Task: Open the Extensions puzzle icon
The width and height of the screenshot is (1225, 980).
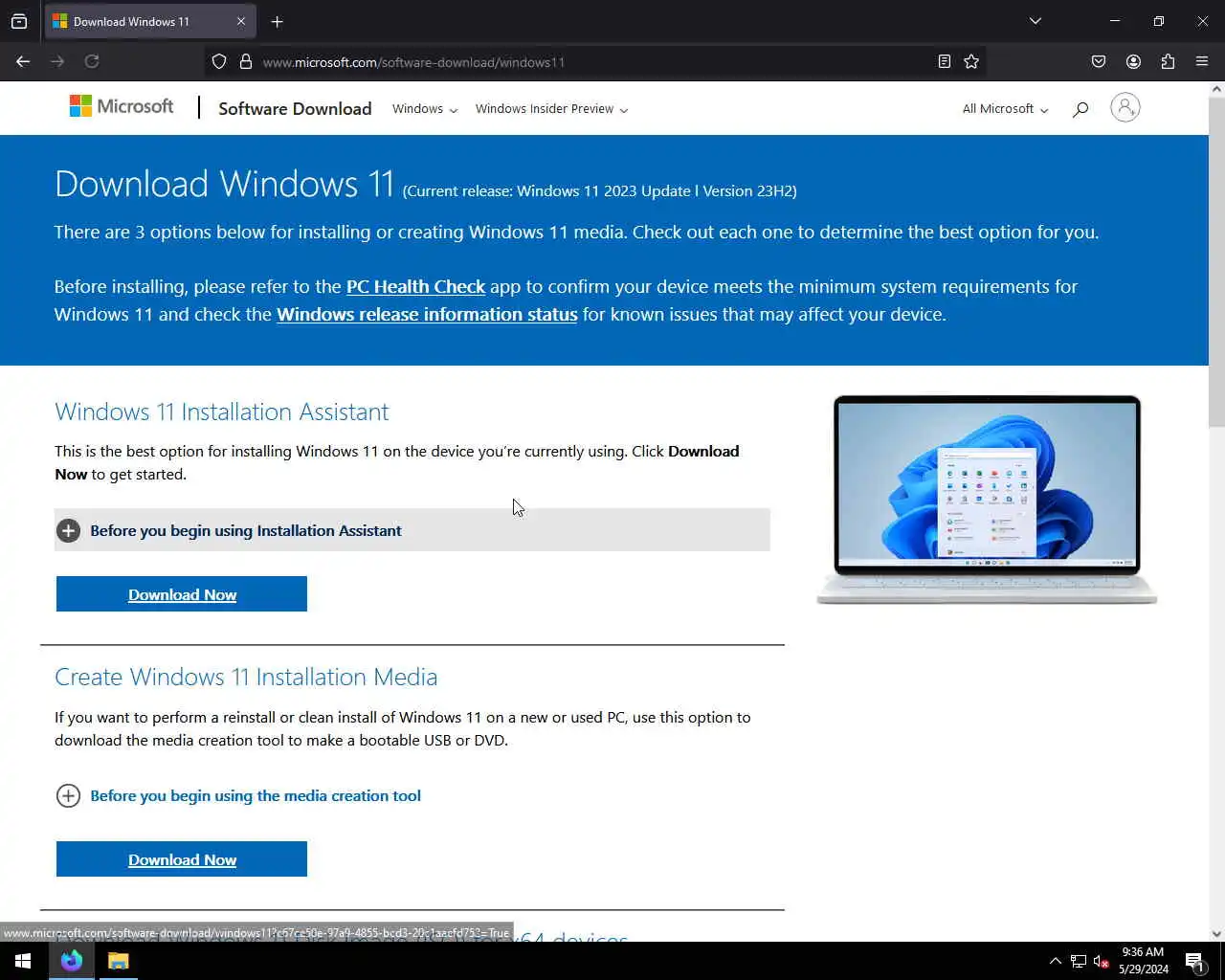Action: (1168, 61)
